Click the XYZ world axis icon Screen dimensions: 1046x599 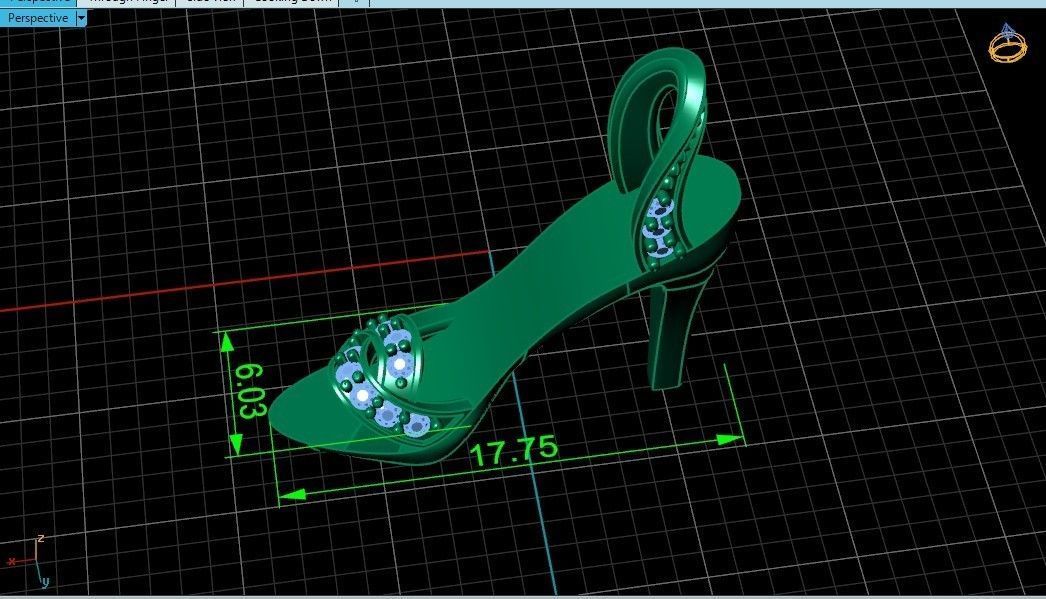click(x=28, y=562)
